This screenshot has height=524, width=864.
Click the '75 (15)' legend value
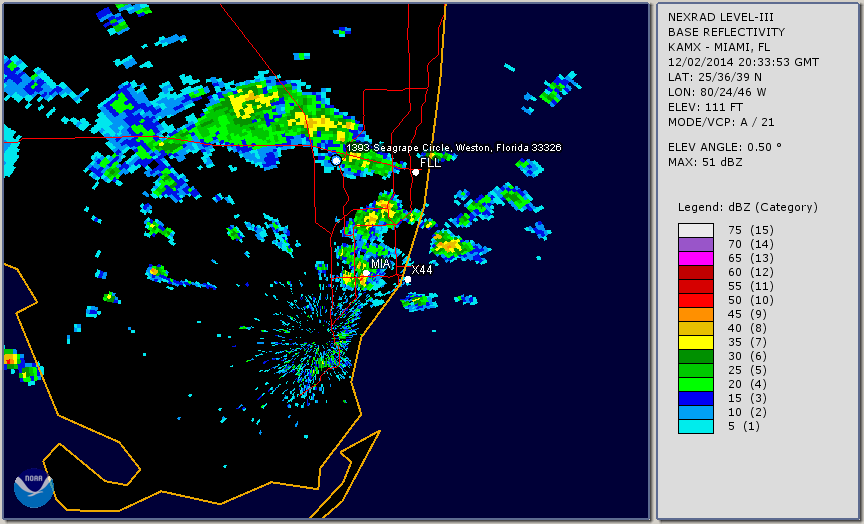(x=751, y=230)
